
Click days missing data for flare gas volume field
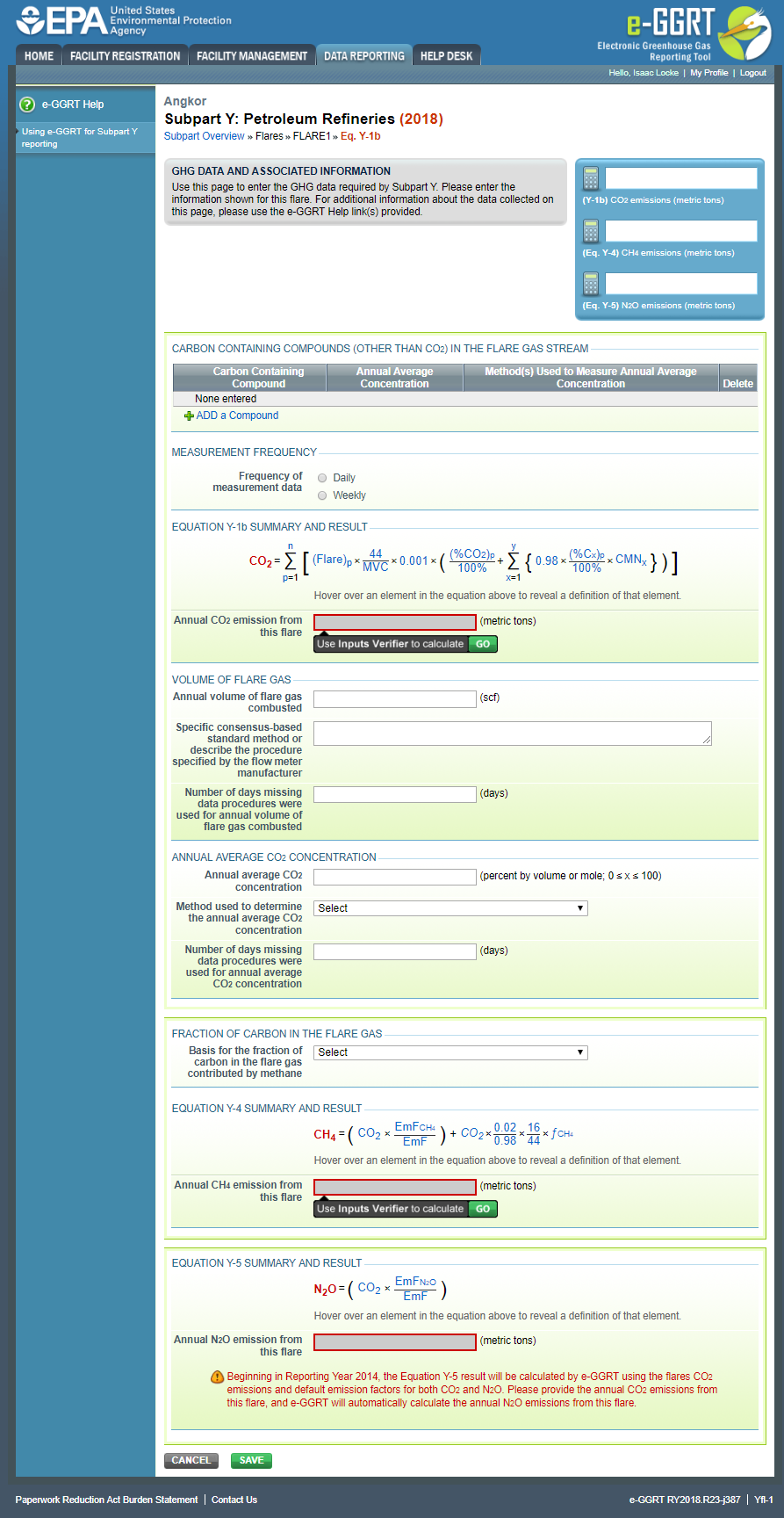395,794
